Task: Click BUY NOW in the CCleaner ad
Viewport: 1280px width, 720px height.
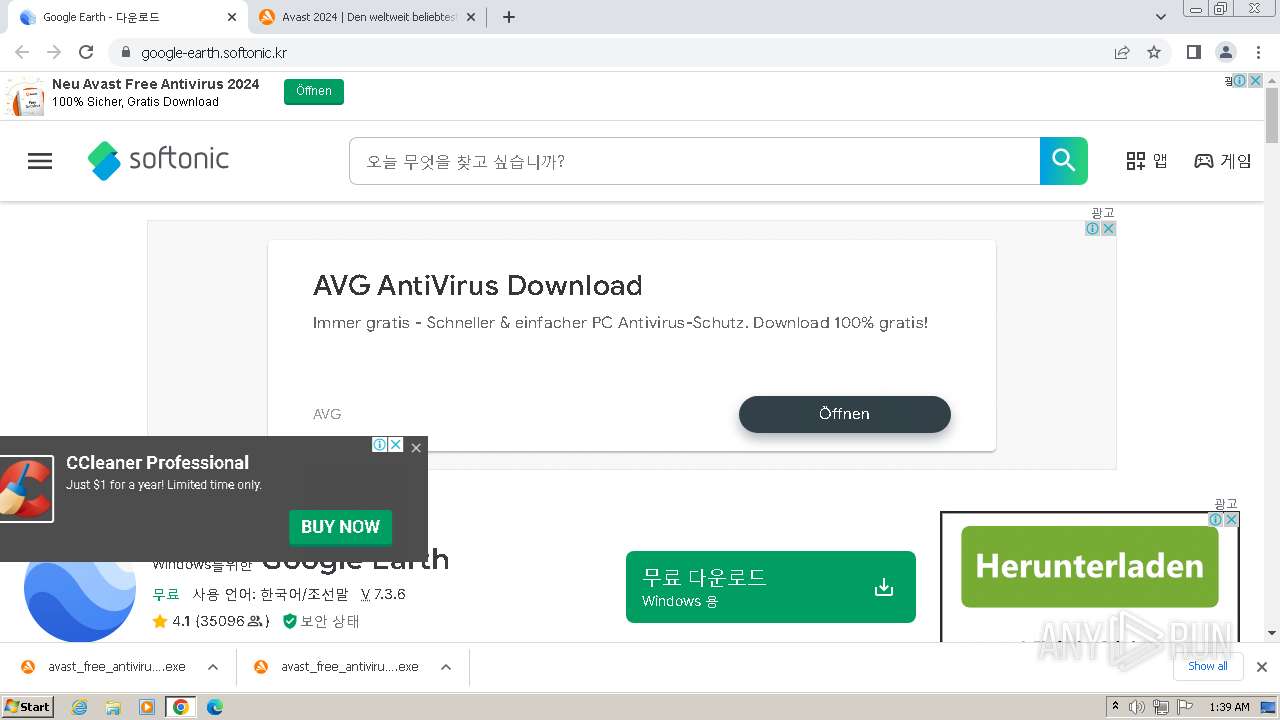Action: tap(340, 527)
